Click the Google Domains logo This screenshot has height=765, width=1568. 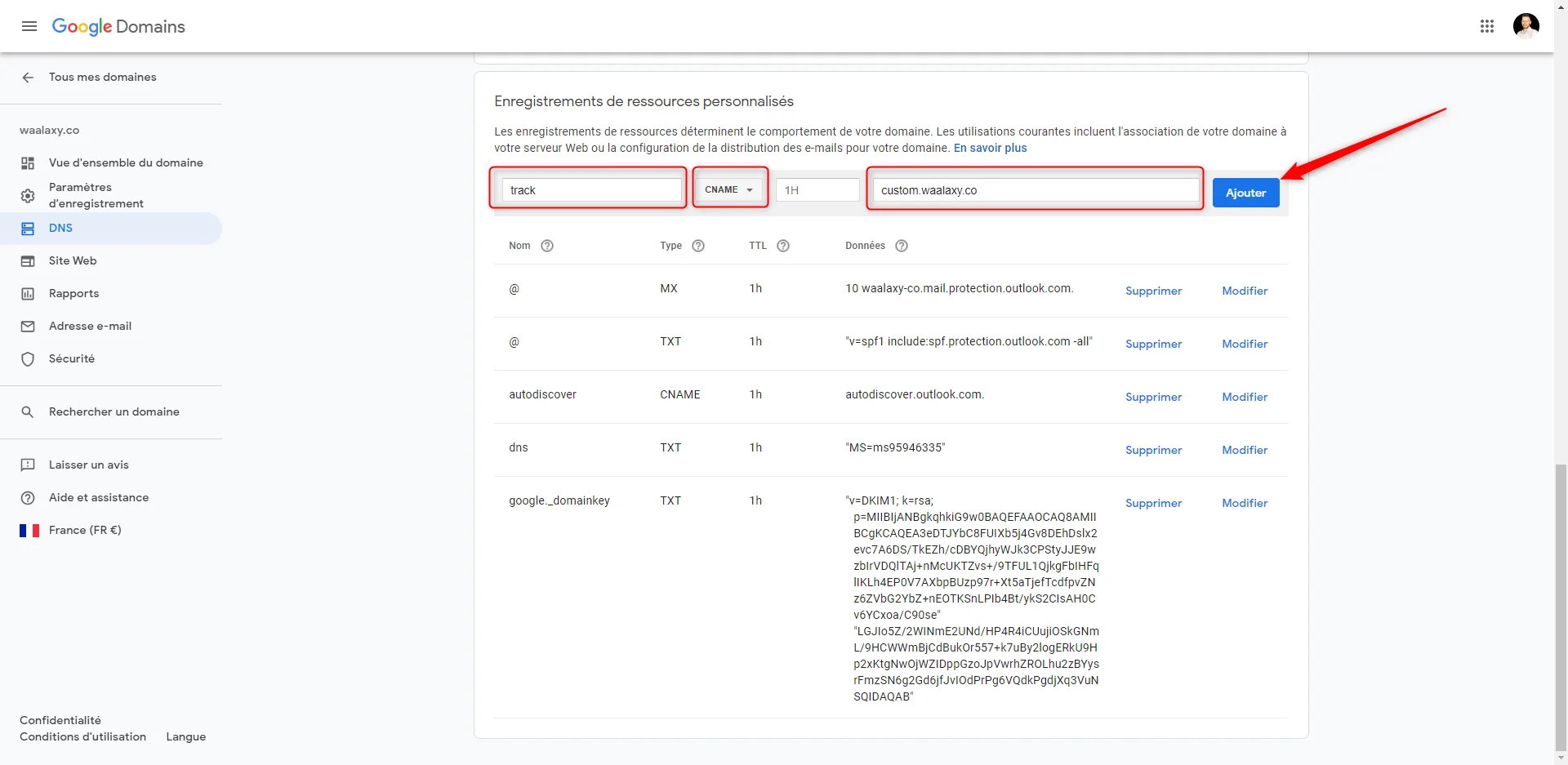point(118,26)
